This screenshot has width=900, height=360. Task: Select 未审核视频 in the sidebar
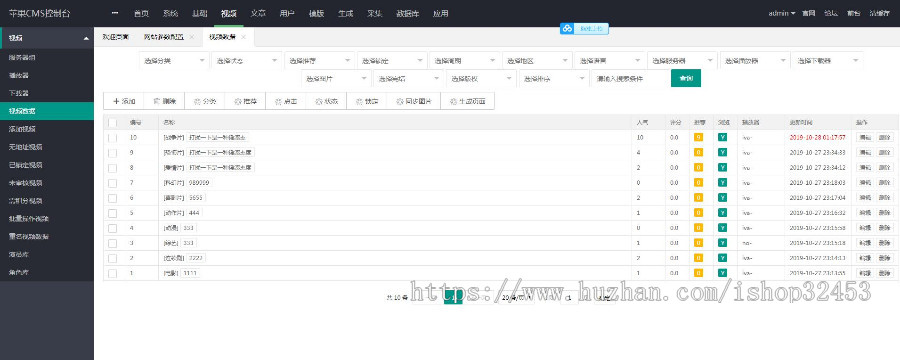click(x=46, y=183)
